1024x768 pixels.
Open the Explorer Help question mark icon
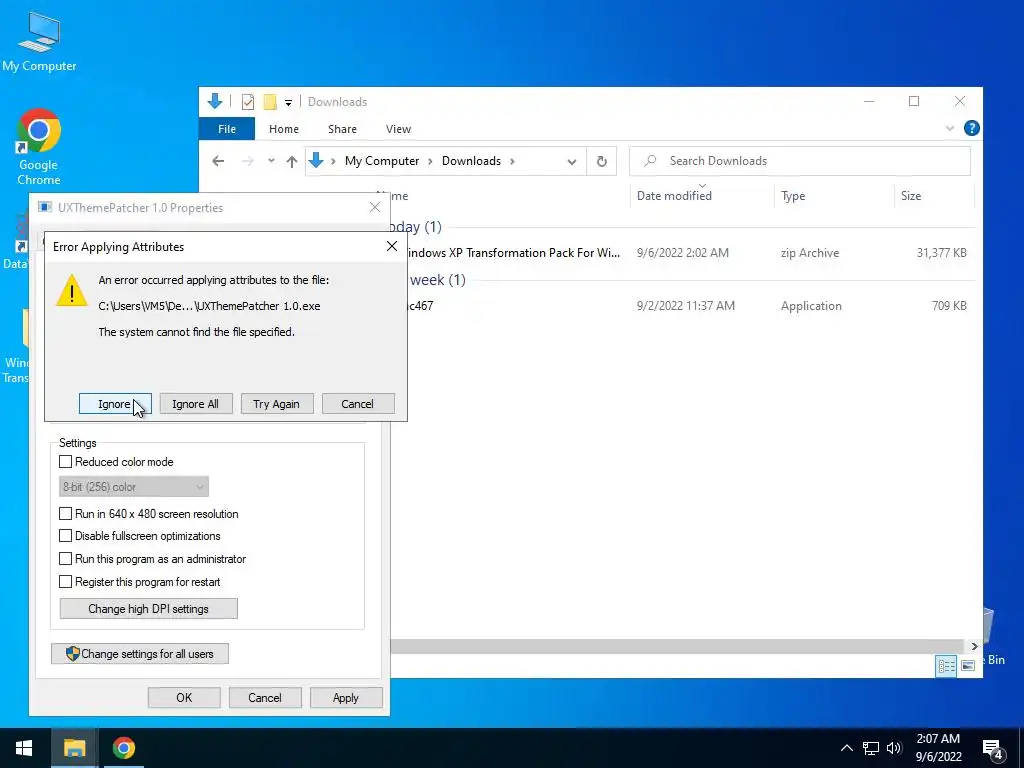pos(971,129)
